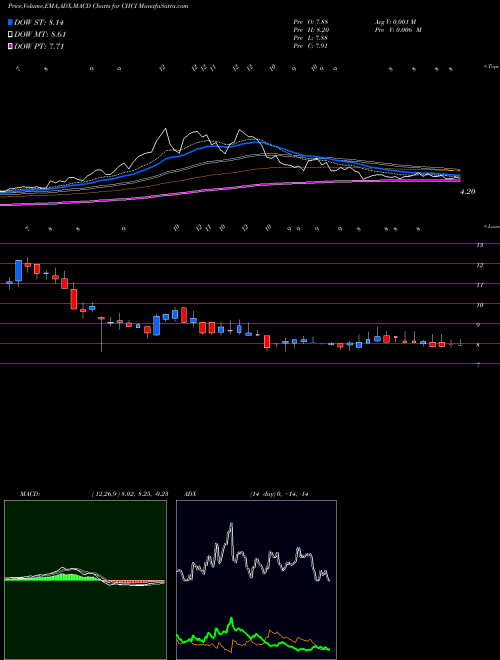Click the price axis label 7
This screenshot has width=500, height=660.
click(479, 365)
